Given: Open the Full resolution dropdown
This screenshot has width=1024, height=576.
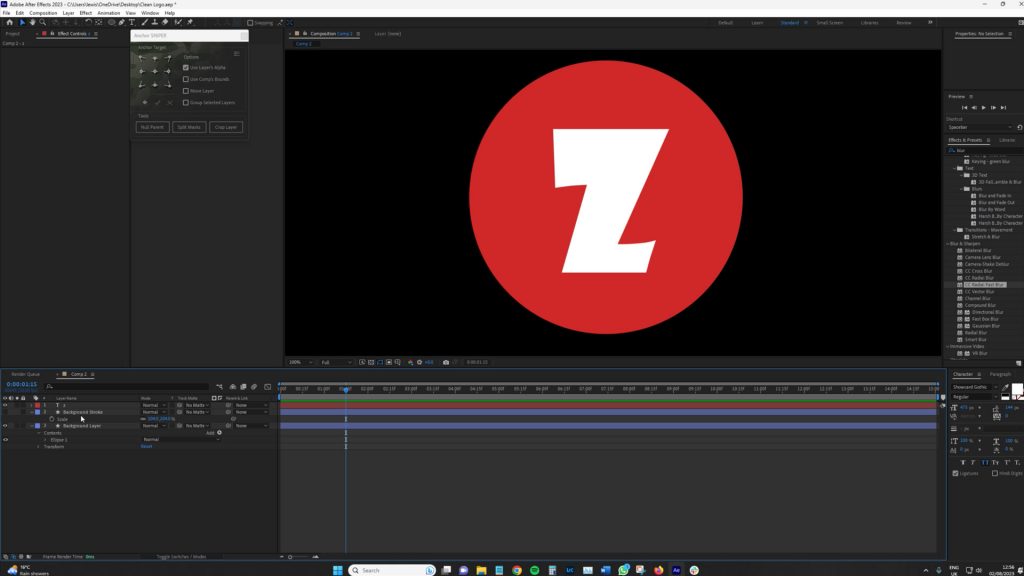Looking at the screenshot, I should [336, 362].
